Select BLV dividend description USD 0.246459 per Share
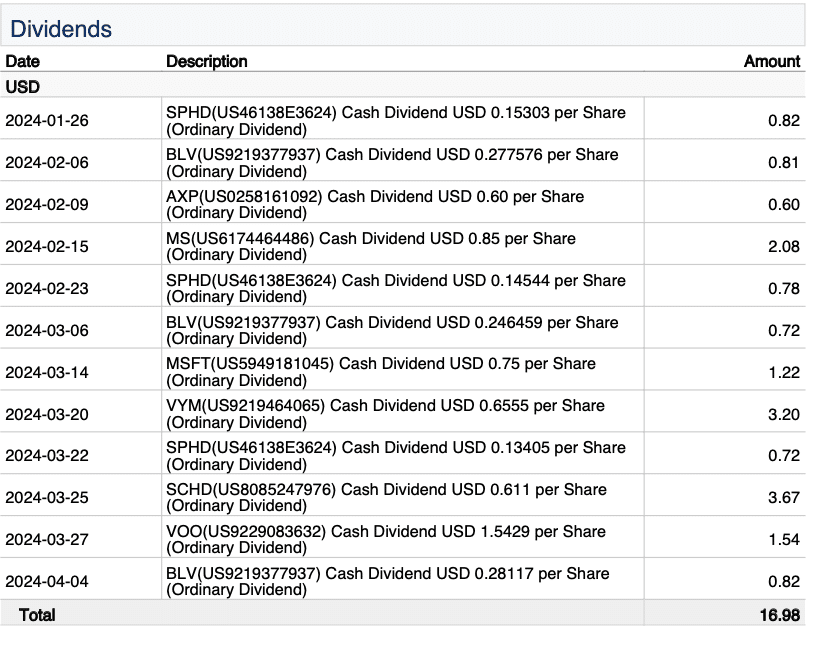This screenshot has width=822, height=650. coord(392,330)
